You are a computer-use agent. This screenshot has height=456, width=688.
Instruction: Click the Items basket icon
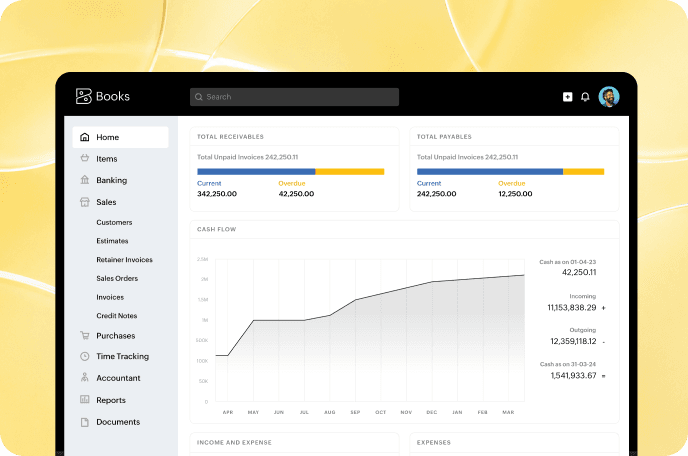[85, 158]
